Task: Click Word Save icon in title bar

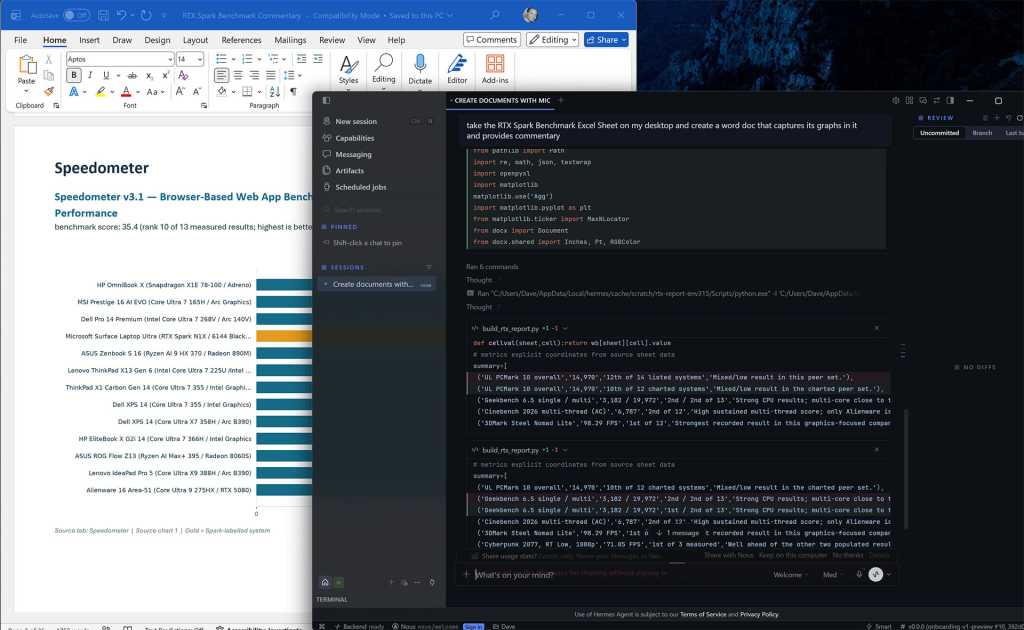Action: pyautogui.click(x=103, y=14)
